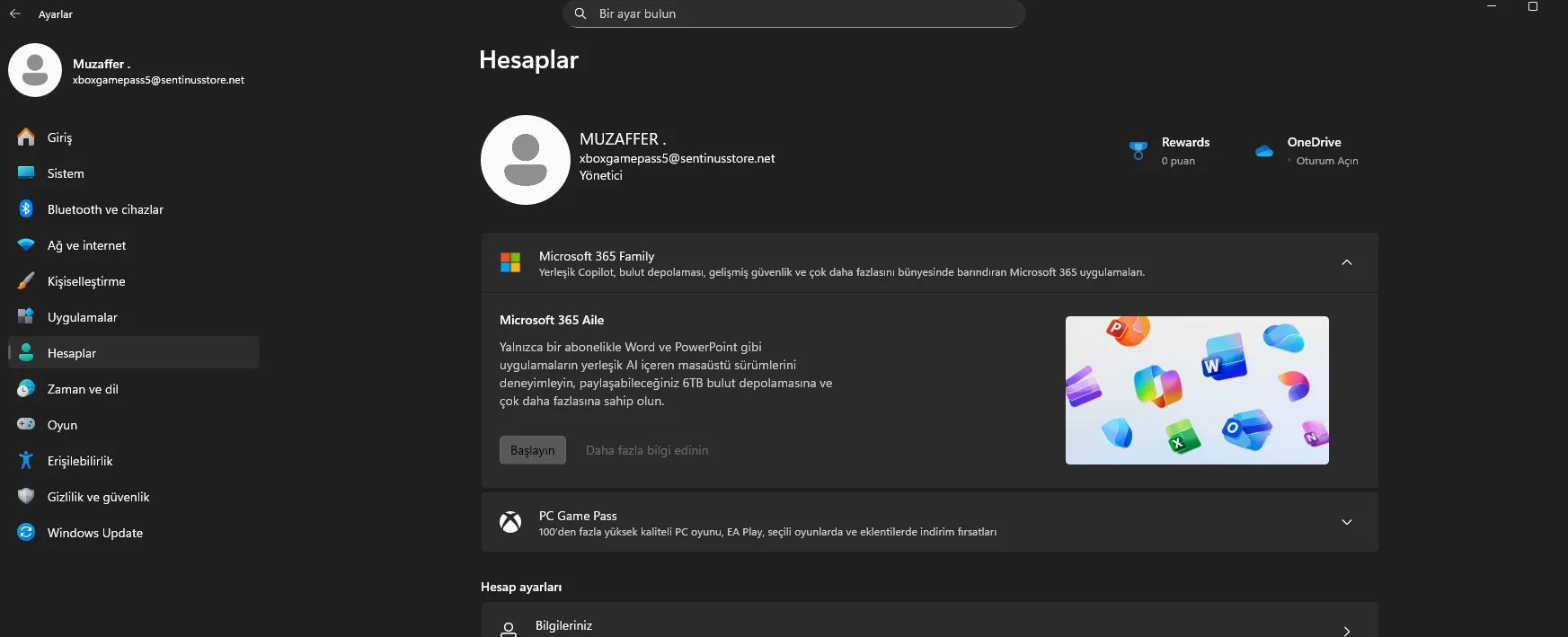Select Hesaplar in the sidebar

coord(134,352)
